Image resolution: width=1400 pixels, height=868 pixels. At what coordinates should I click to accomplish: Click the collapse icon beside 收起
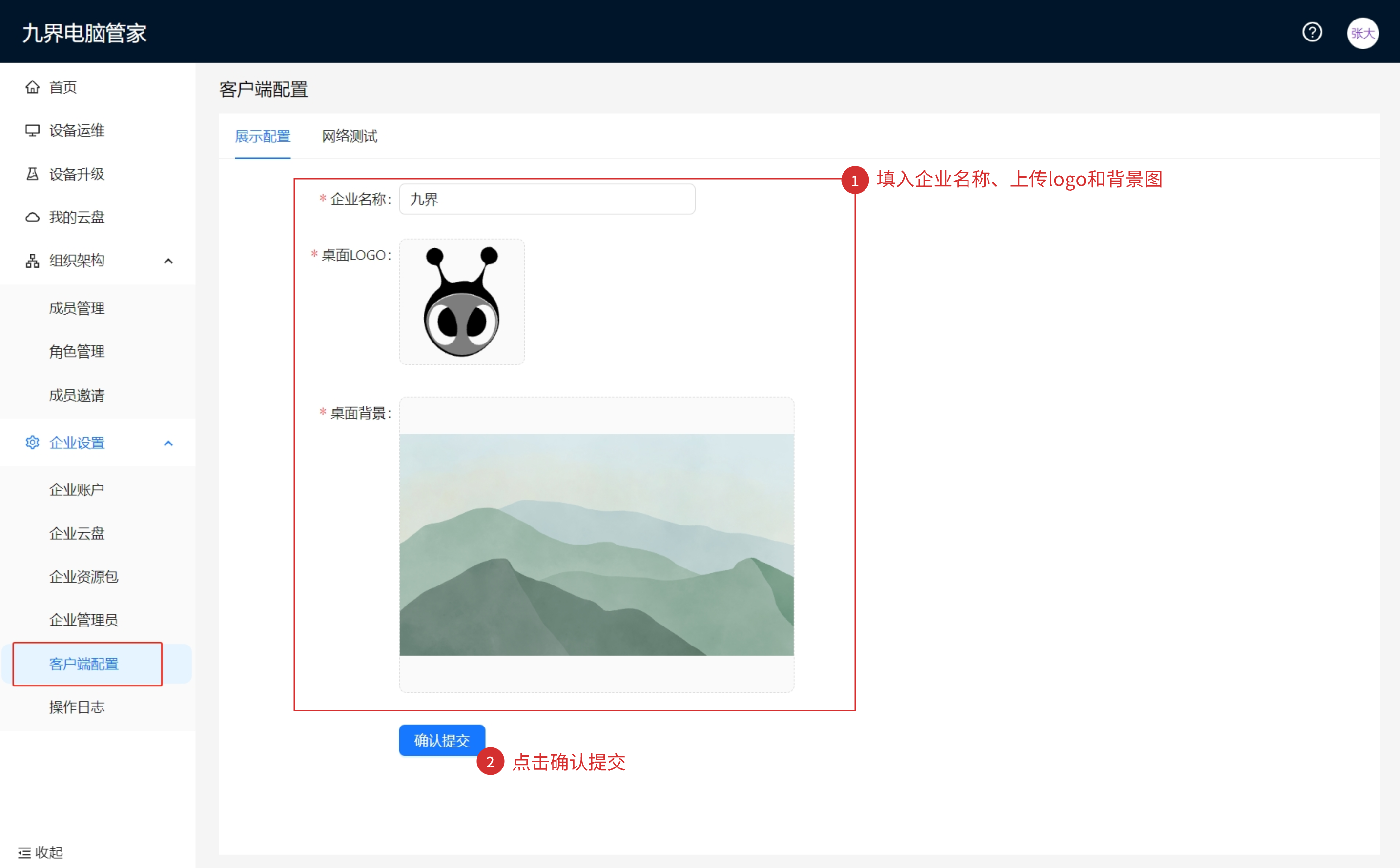click(24, 852)
